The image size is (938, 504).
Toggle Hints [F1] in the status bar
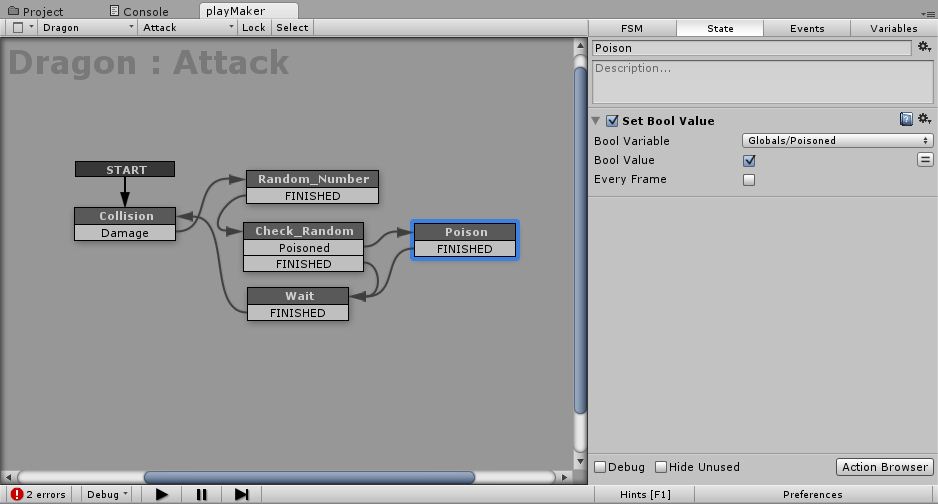click(x=645, y=494)
